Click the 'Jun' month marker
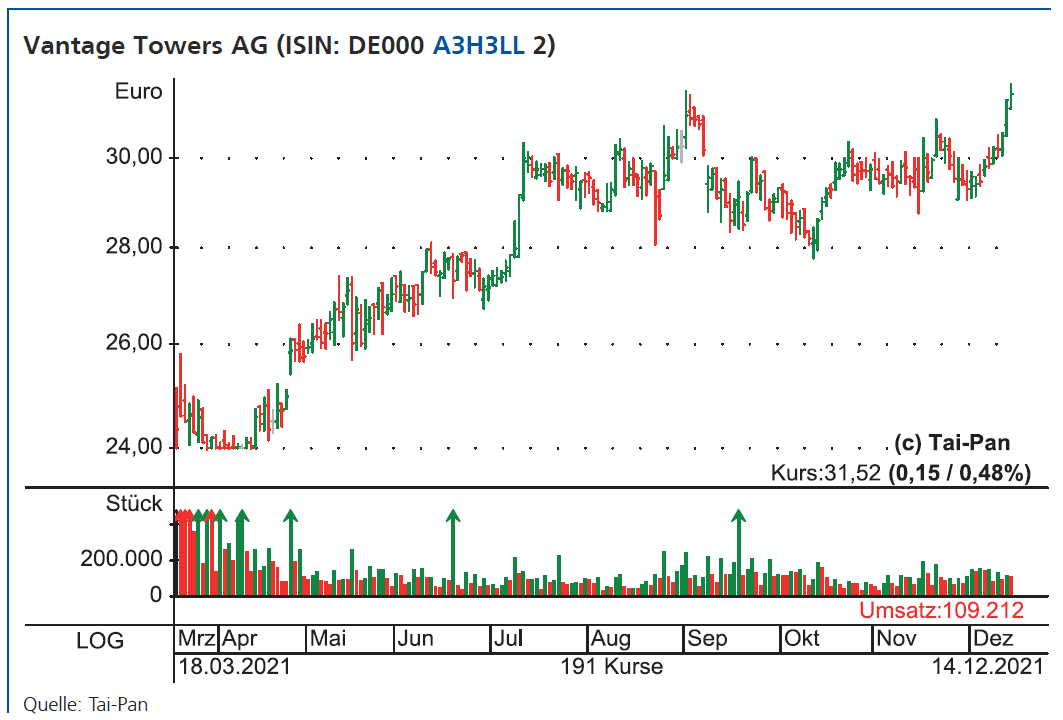1063x720 pixels. [415, 639]
